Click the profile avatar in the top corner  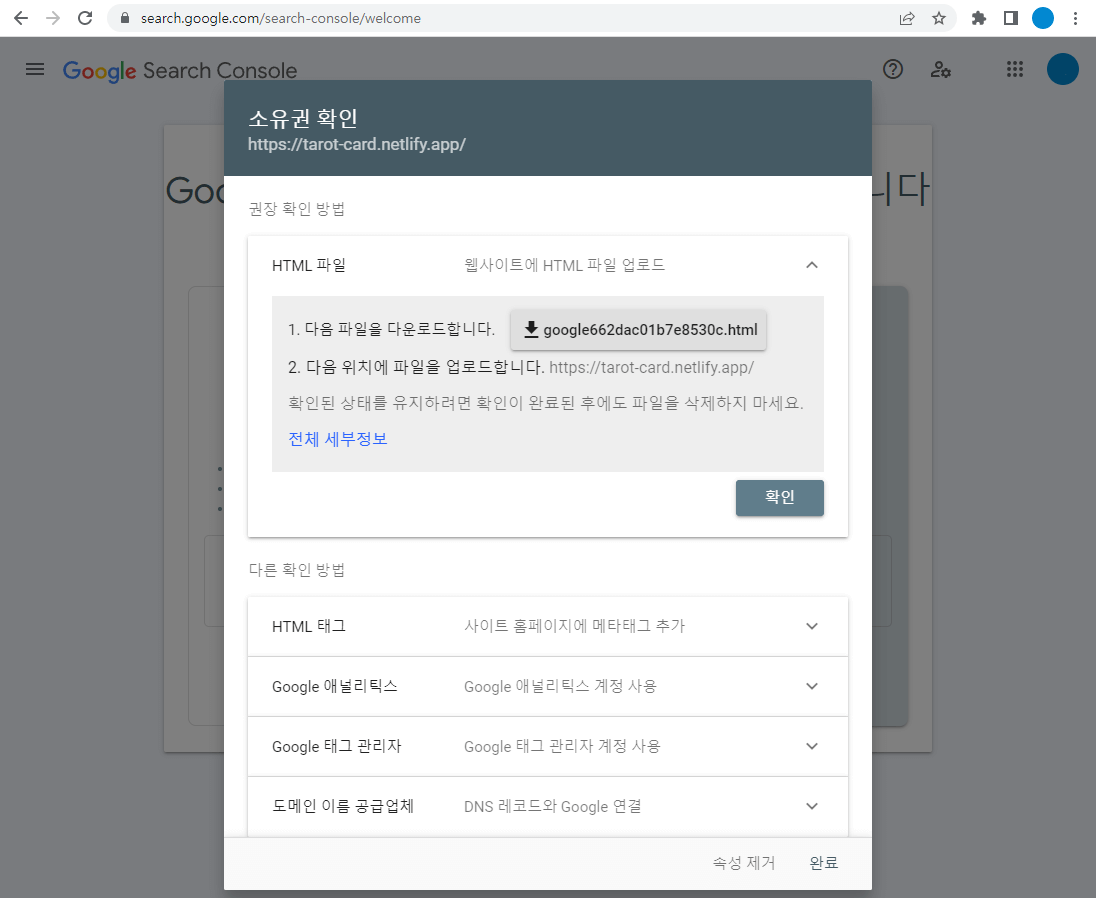point(1063,69)
